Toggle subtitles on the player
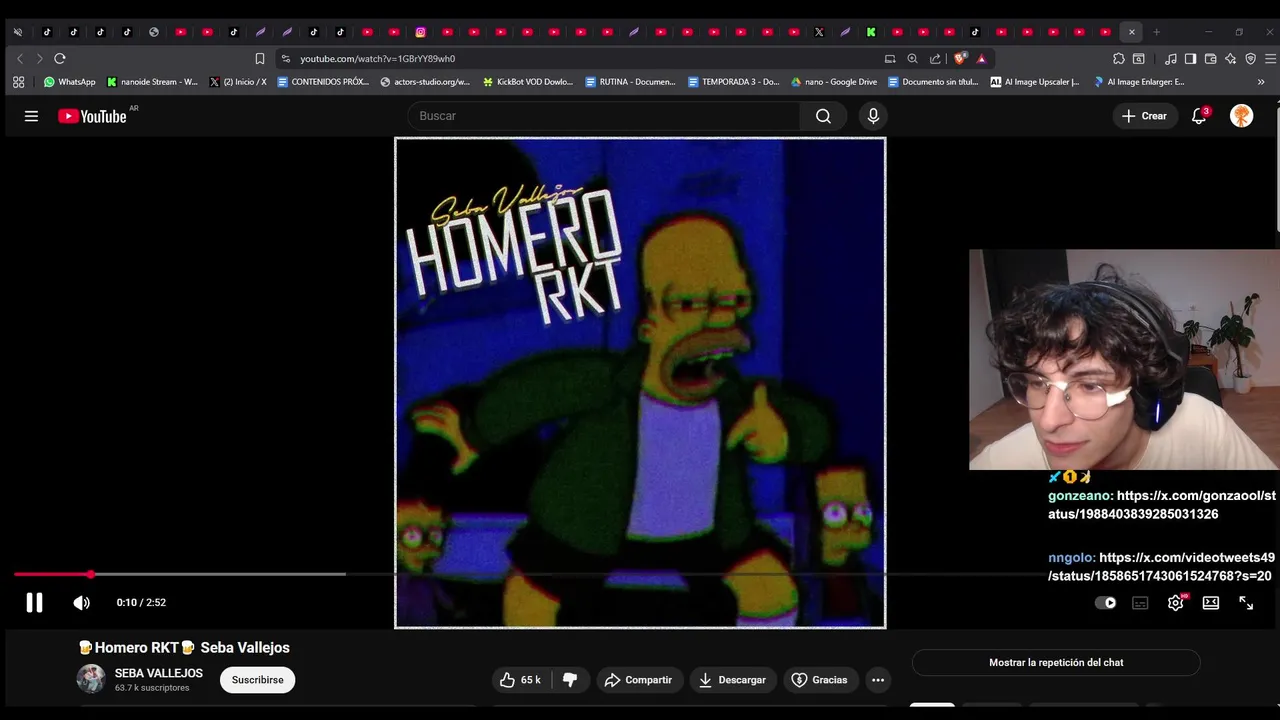1280x720 pixels. coord(1140,603)
